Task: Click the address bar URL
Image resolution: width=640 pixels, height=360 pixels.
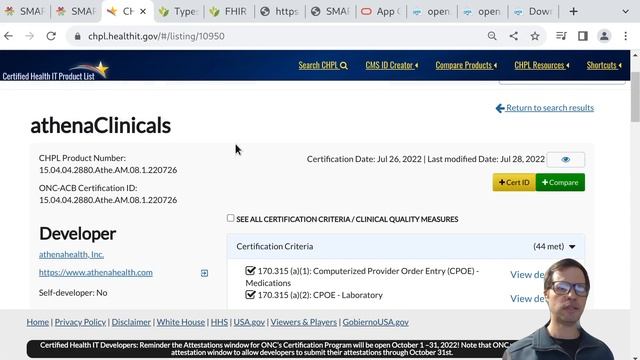Action: pyautogui.click(x=156, y=36)
